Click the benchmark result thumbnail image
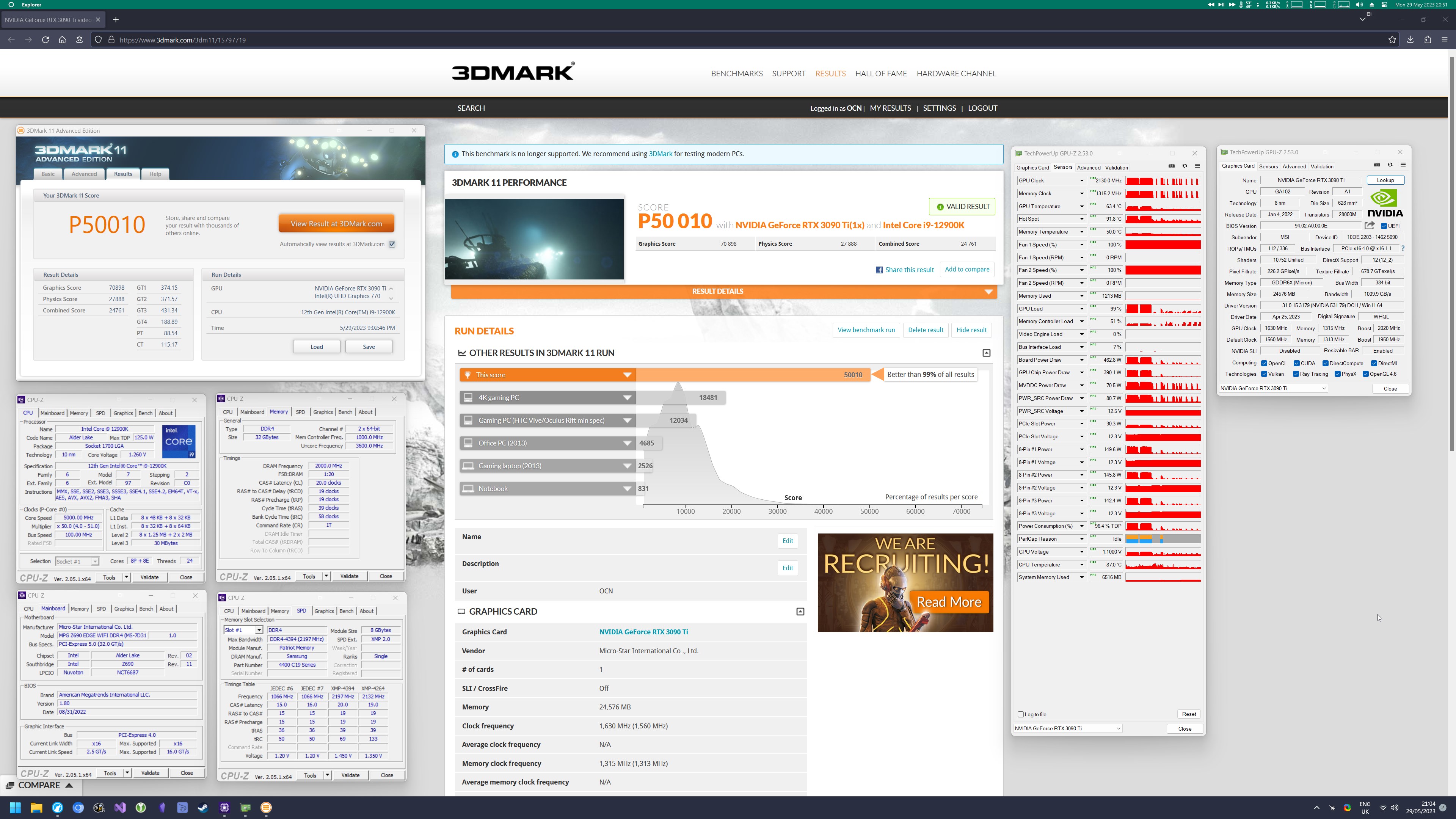 (534, 239)
